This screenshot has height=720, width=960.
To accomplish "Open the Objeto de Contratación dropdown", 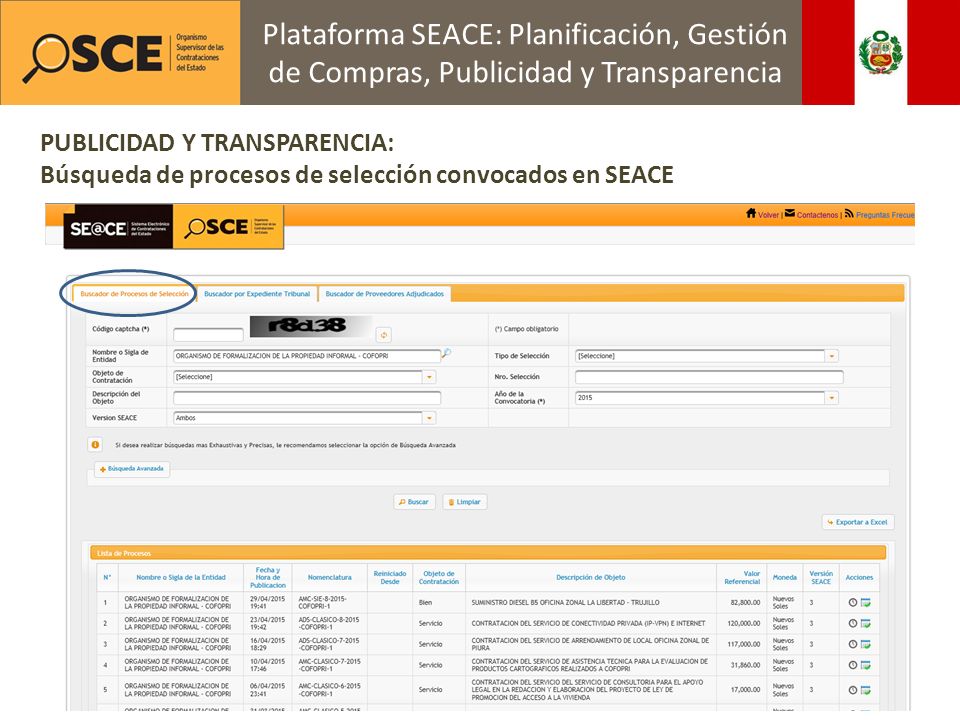I will (429, 377).
